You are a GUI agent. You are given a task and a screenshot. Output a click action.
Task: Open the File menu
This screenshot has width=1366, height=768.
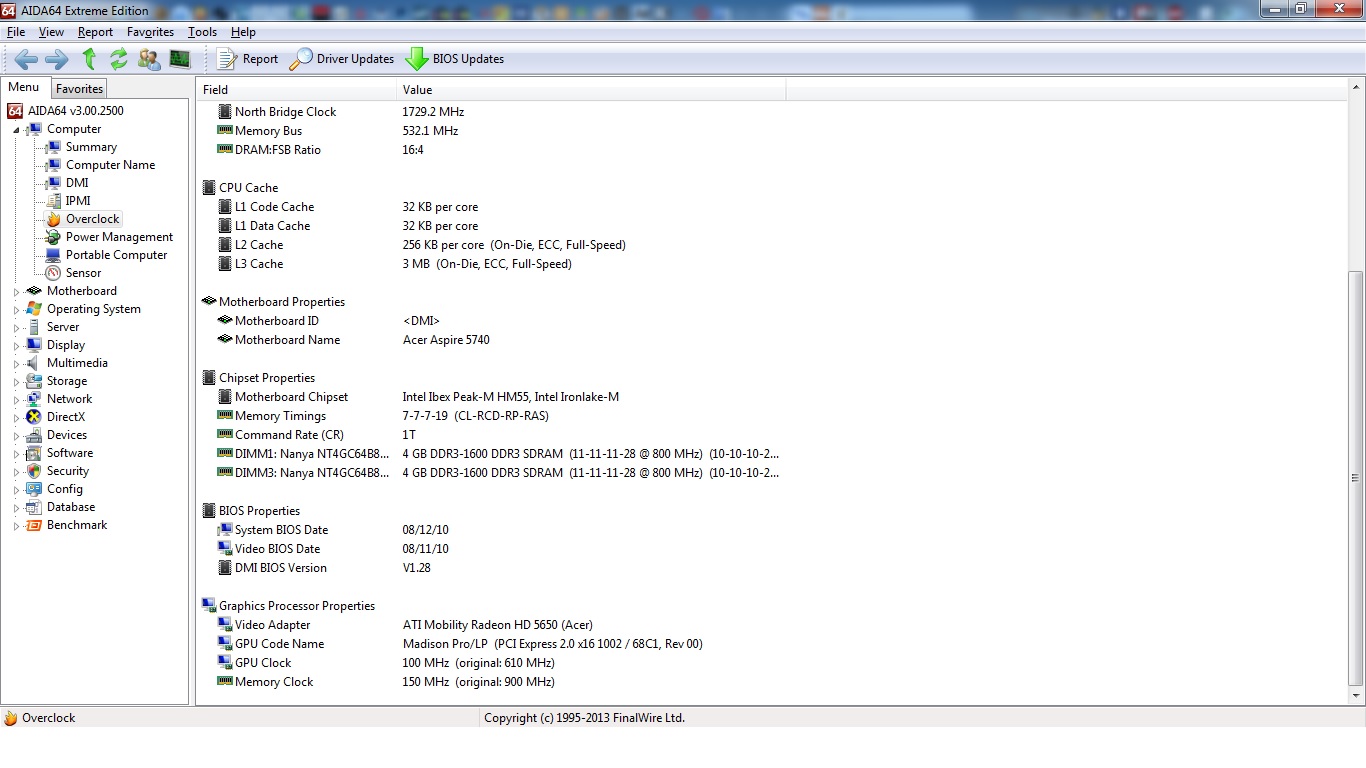click(x=16, y=32)
